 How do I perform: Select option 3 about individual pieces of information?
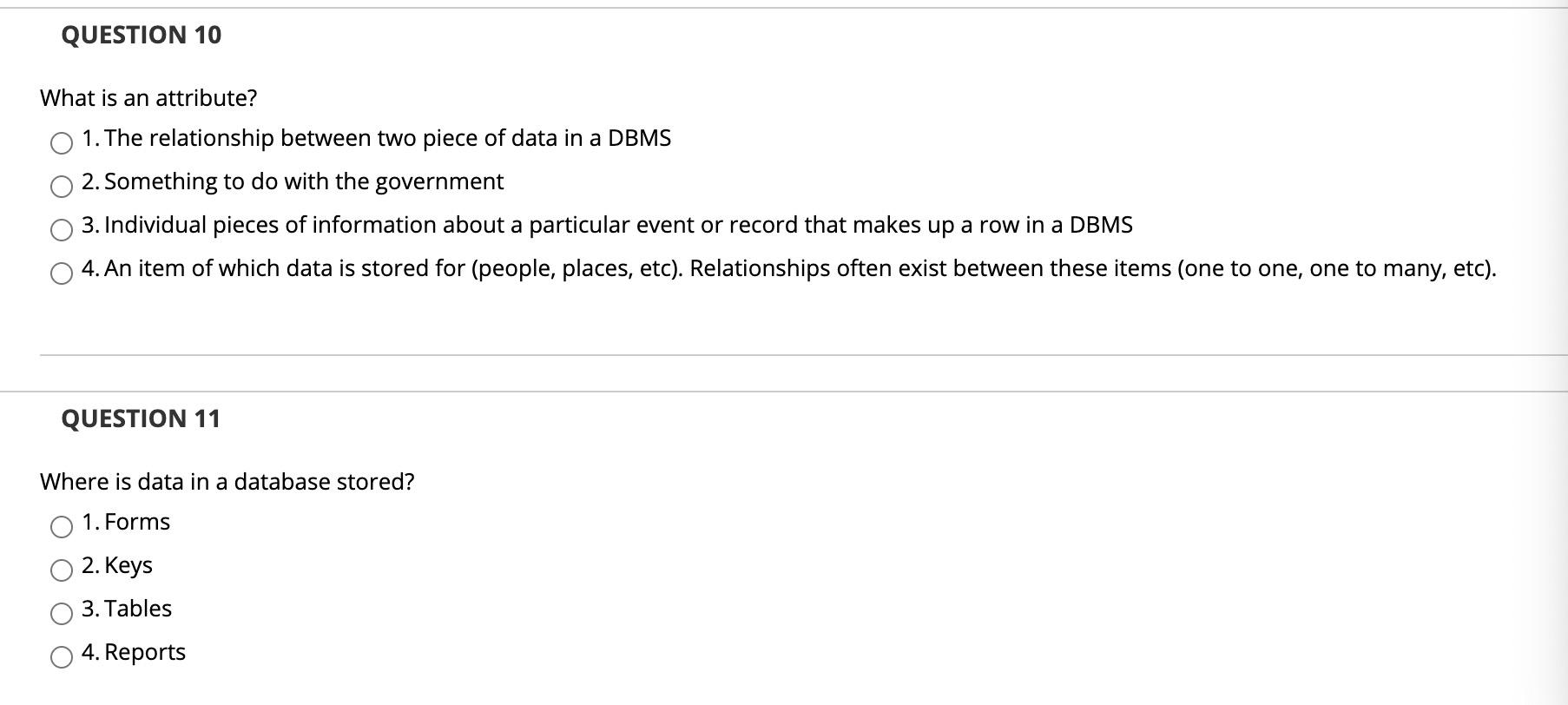pos(61,232)
